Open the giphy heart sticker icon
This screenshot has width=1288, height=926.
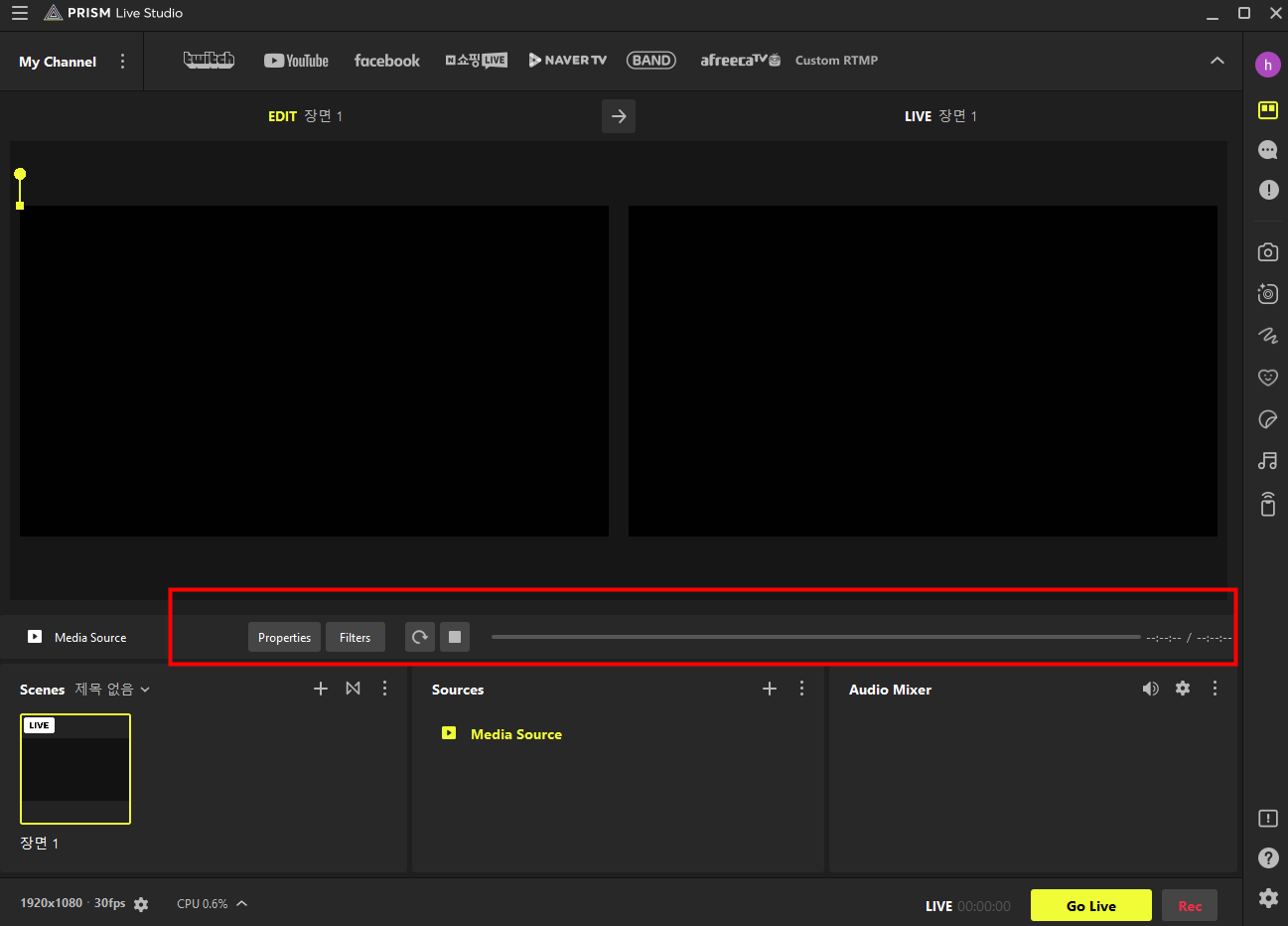tap(1267, 378)
